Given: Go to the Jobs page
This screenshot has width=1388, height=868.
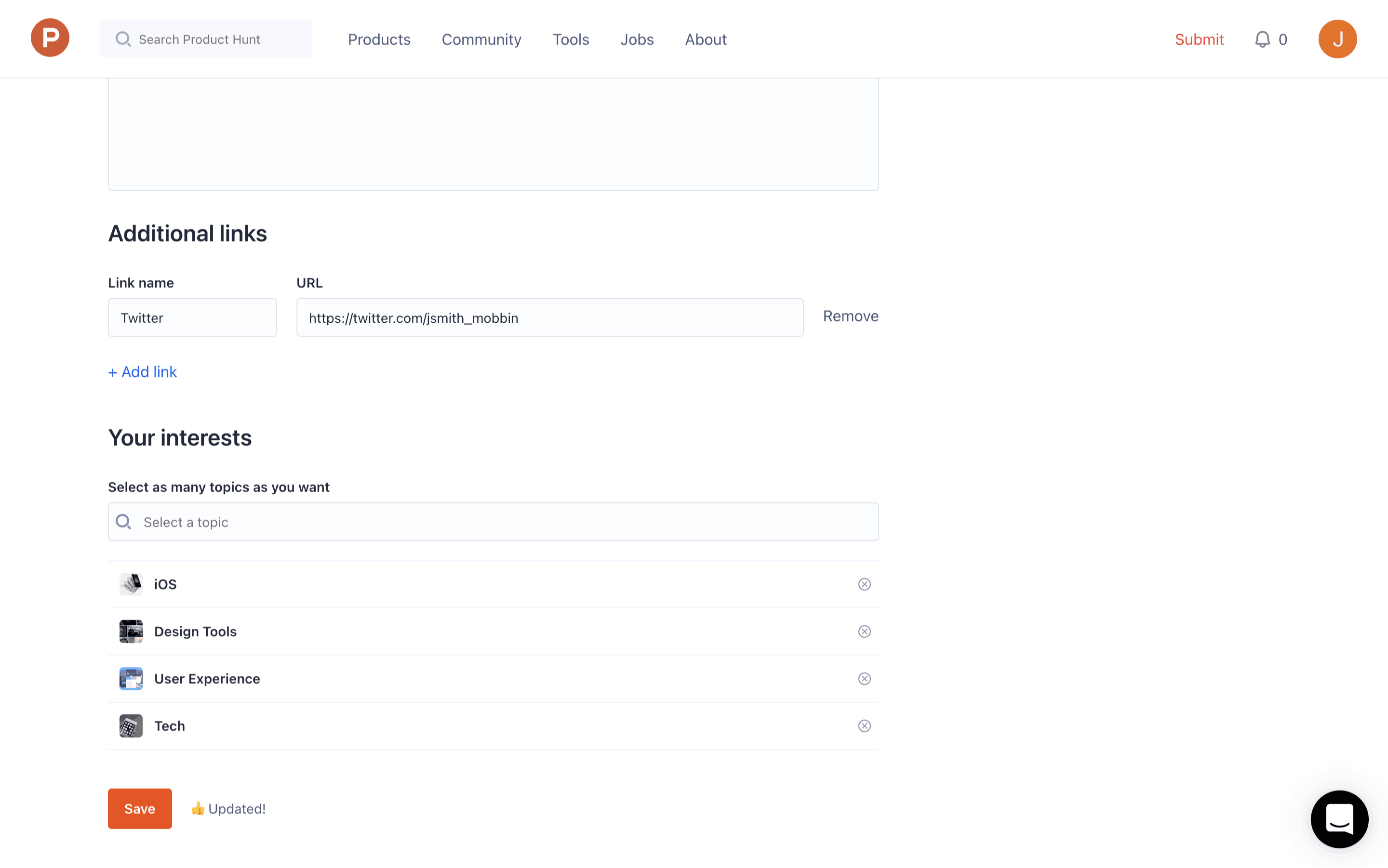Looking at the screenshot, I should [x=637, y=39].
